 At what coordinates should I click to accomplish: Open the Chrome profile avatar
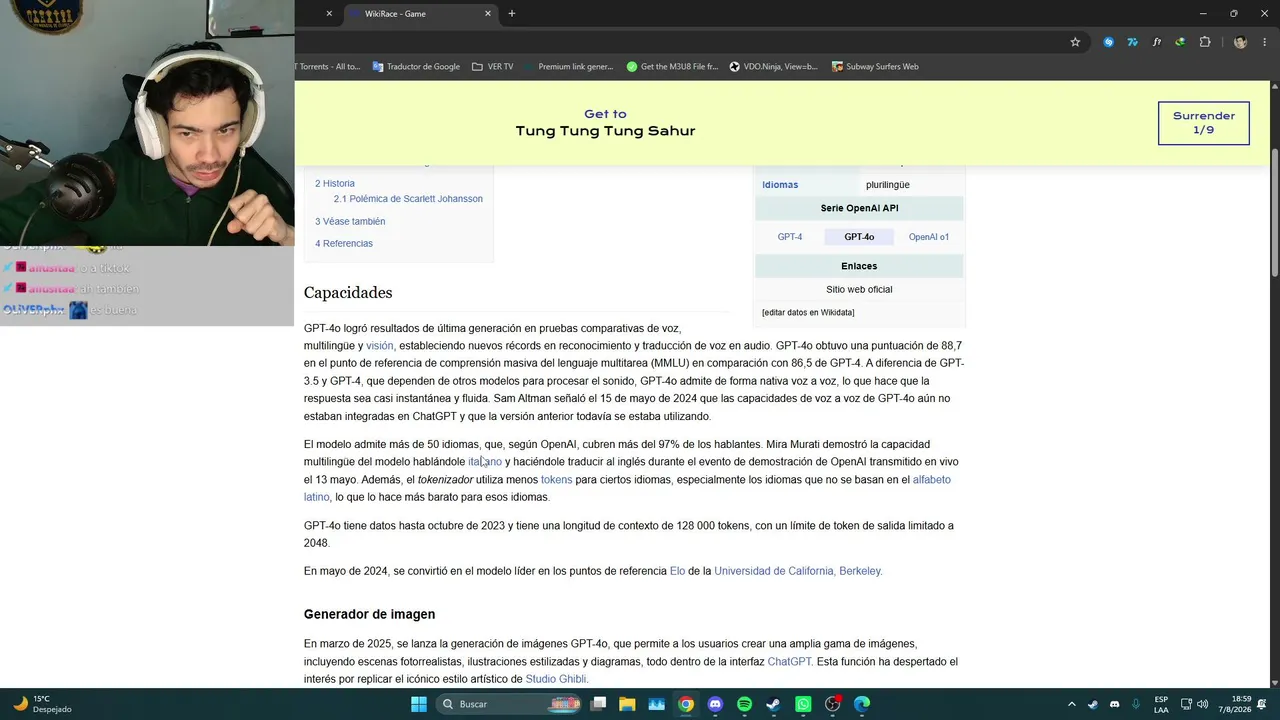(x=1240, y=42)
